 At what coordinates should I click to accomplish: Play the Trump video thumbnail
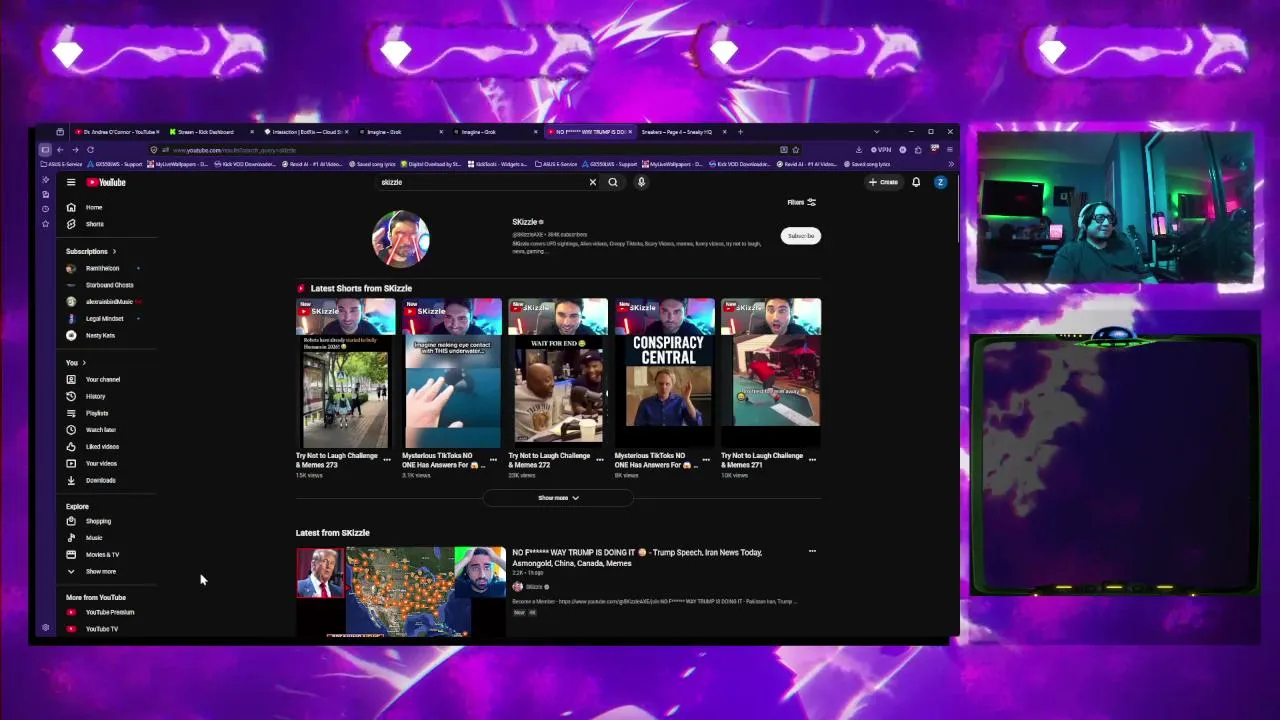pyautogui.click(x=401, y=591)
